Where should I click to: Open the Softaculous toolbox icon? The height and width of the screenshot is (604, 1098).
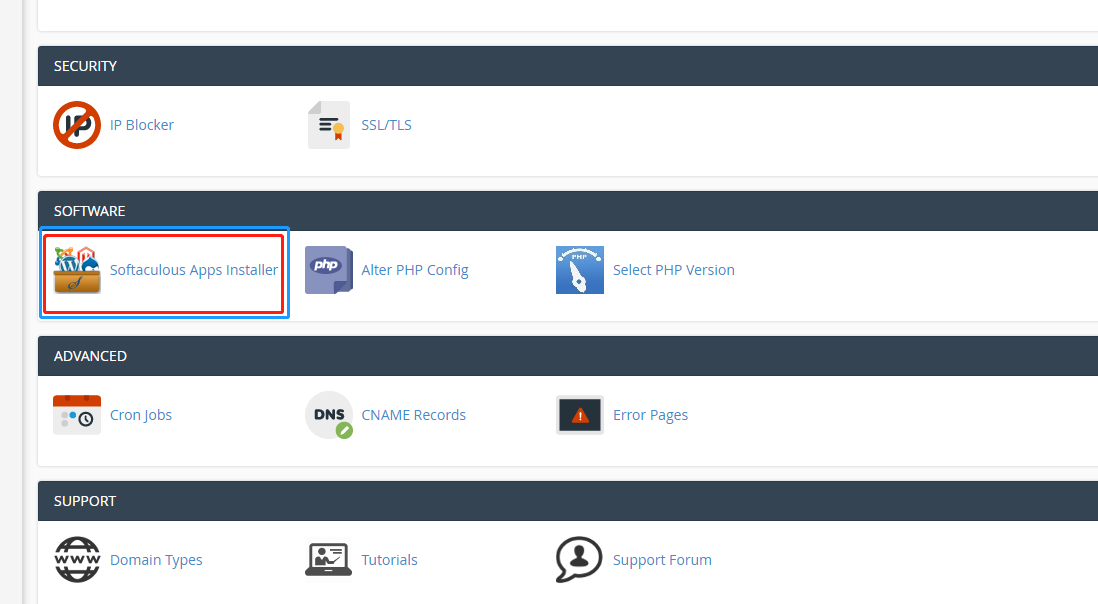(77, 270)
